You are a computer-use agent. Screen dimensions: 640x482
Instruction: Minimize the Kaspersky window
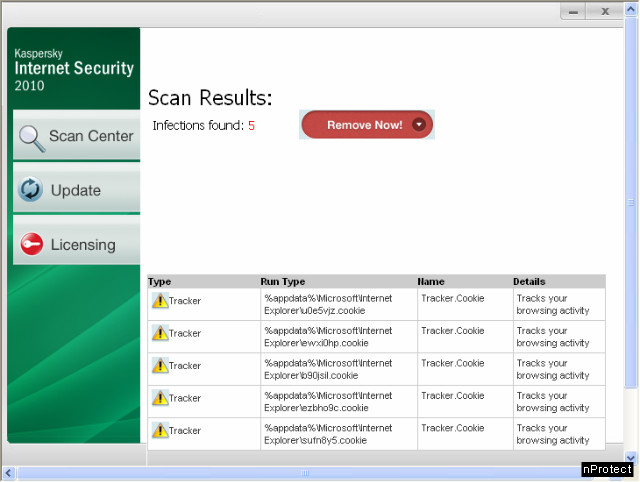573,11
